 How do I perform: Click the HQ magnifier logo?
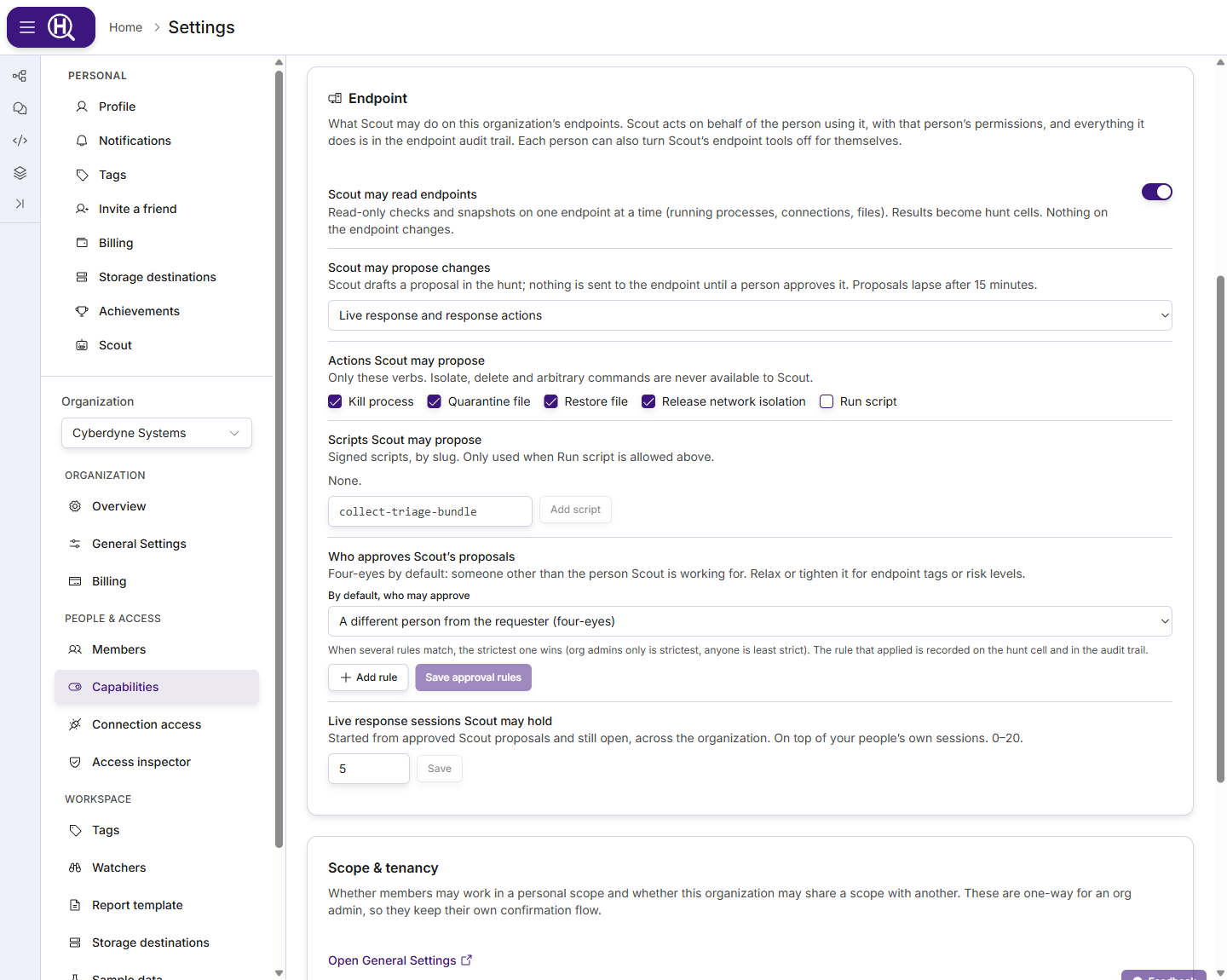(x=61, y=27)
